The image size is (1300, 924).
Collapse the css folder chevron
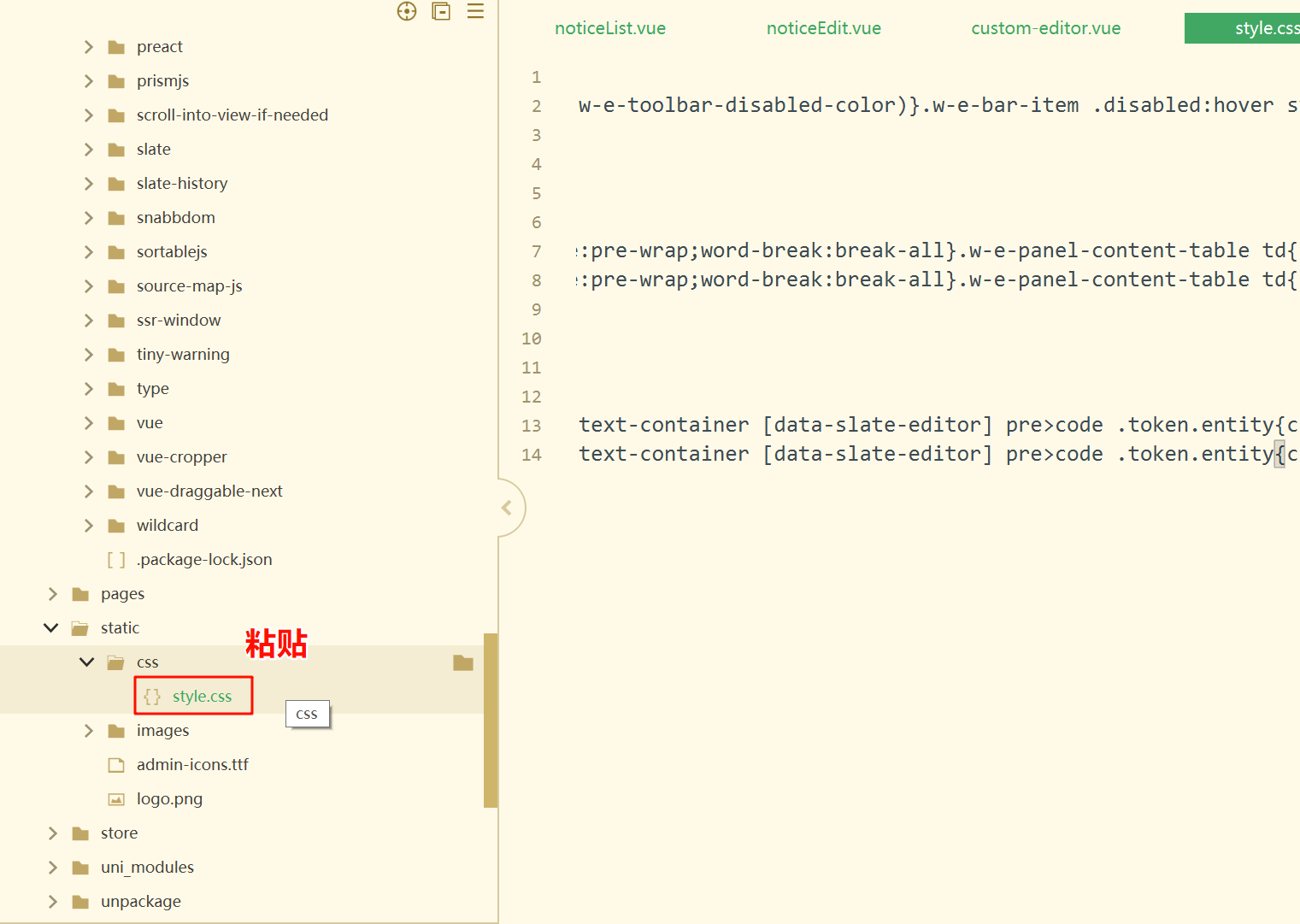pos(87,662)
